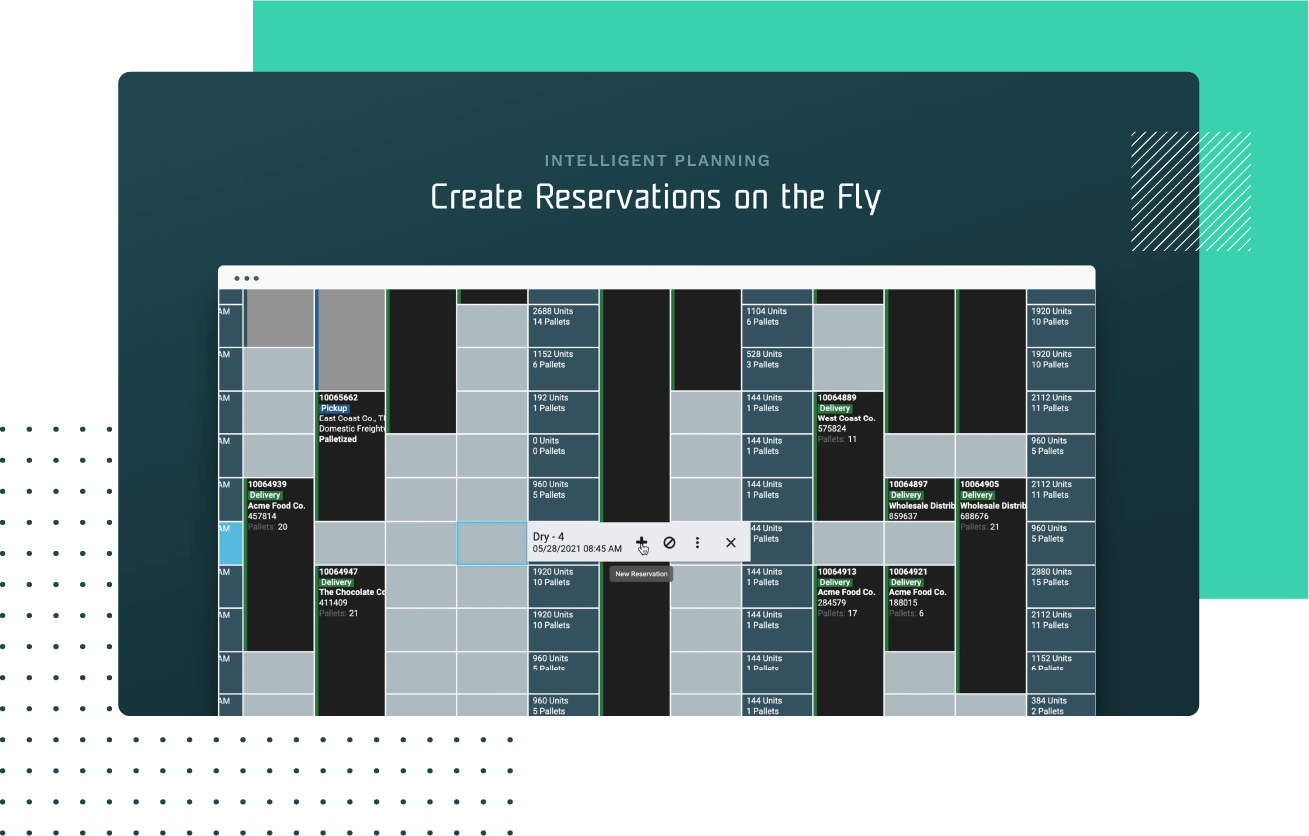Click the block slot circle-slash icon
Image resolution: width=1309 pixels, height=836 pixels.
[x=669, y=543]
